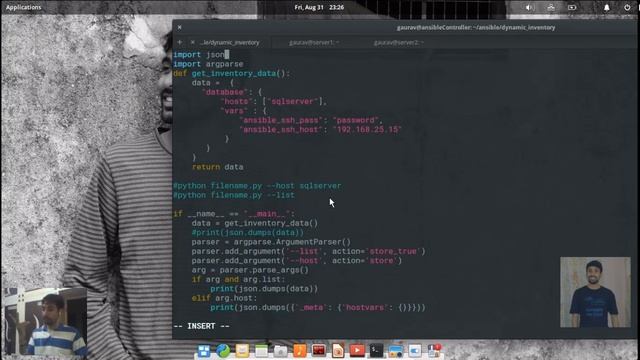The image size is (640, 360).
Task: Open the battery power indicator
Action: (x=572, y=7)
